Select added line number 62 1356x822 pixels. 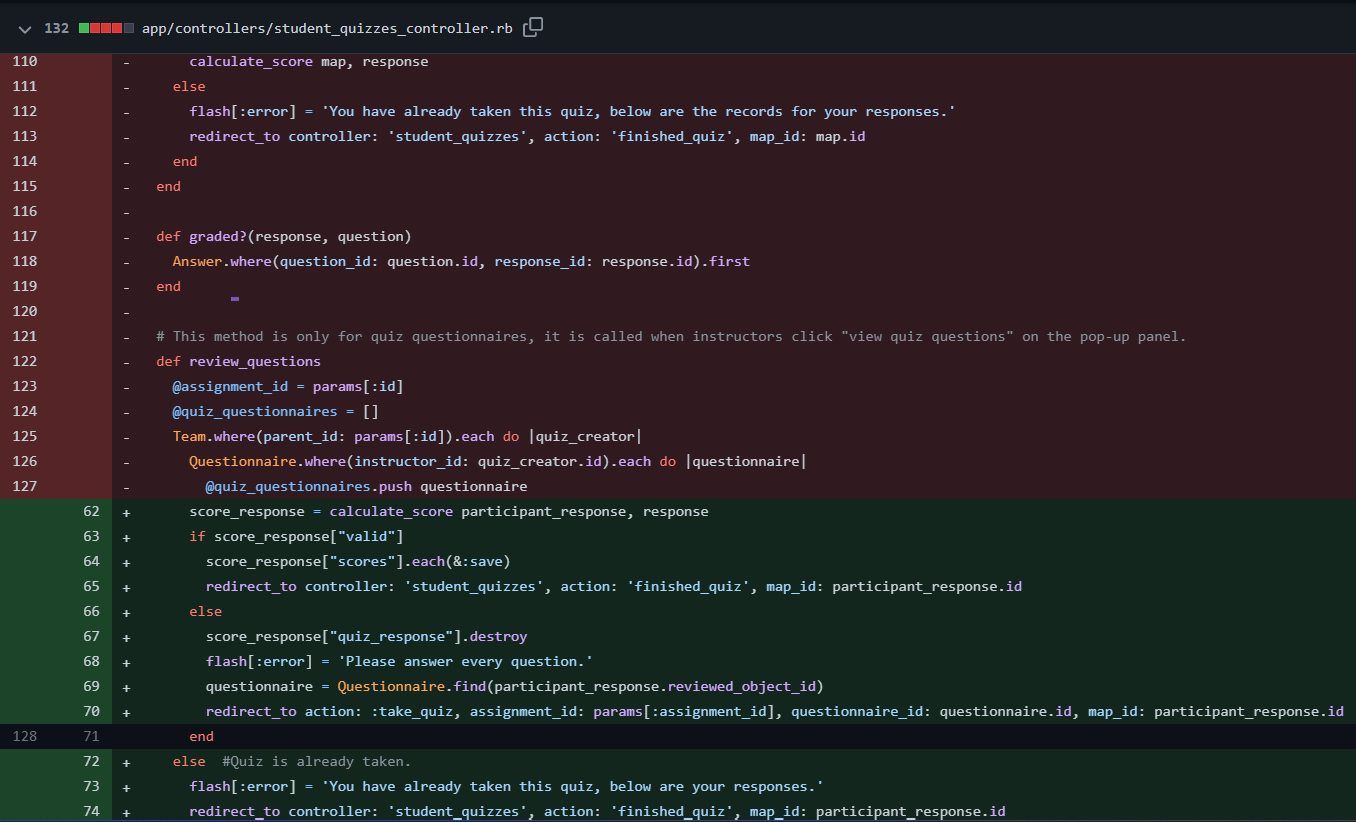pyautogui.click(x=90, y=511)
